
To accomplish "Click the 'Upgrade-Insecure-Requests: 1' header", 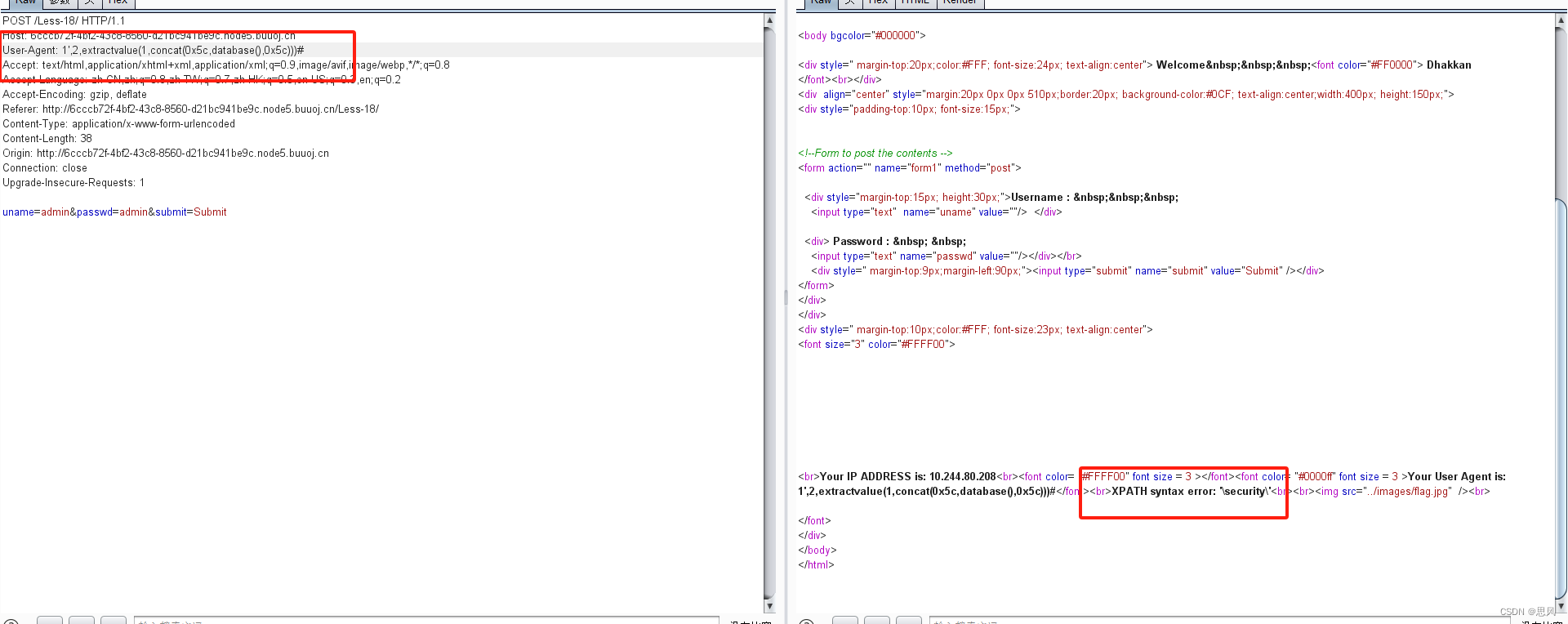I will 73,182.
